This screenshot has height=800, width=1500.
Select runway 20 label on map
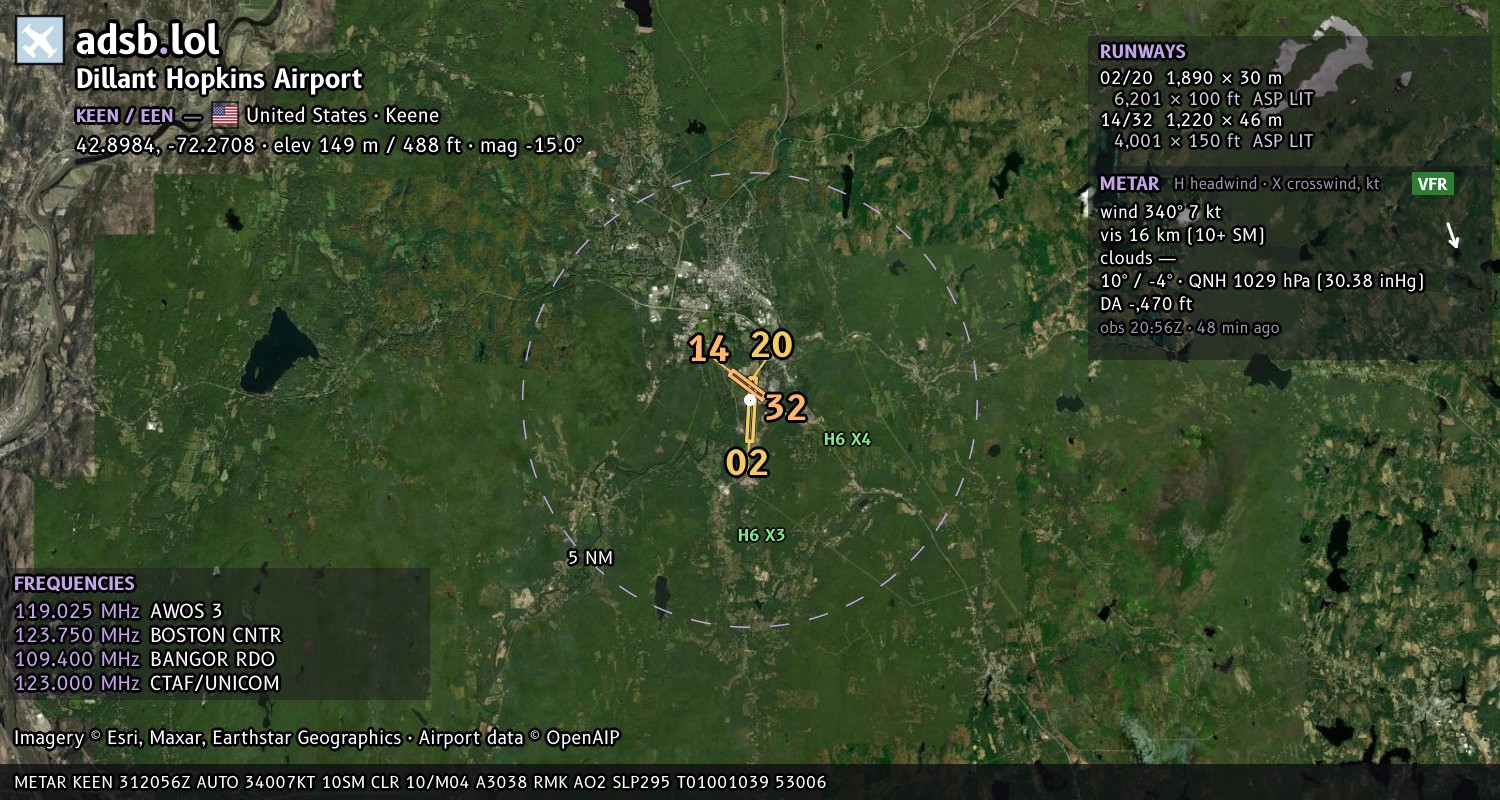pos(771,345)
